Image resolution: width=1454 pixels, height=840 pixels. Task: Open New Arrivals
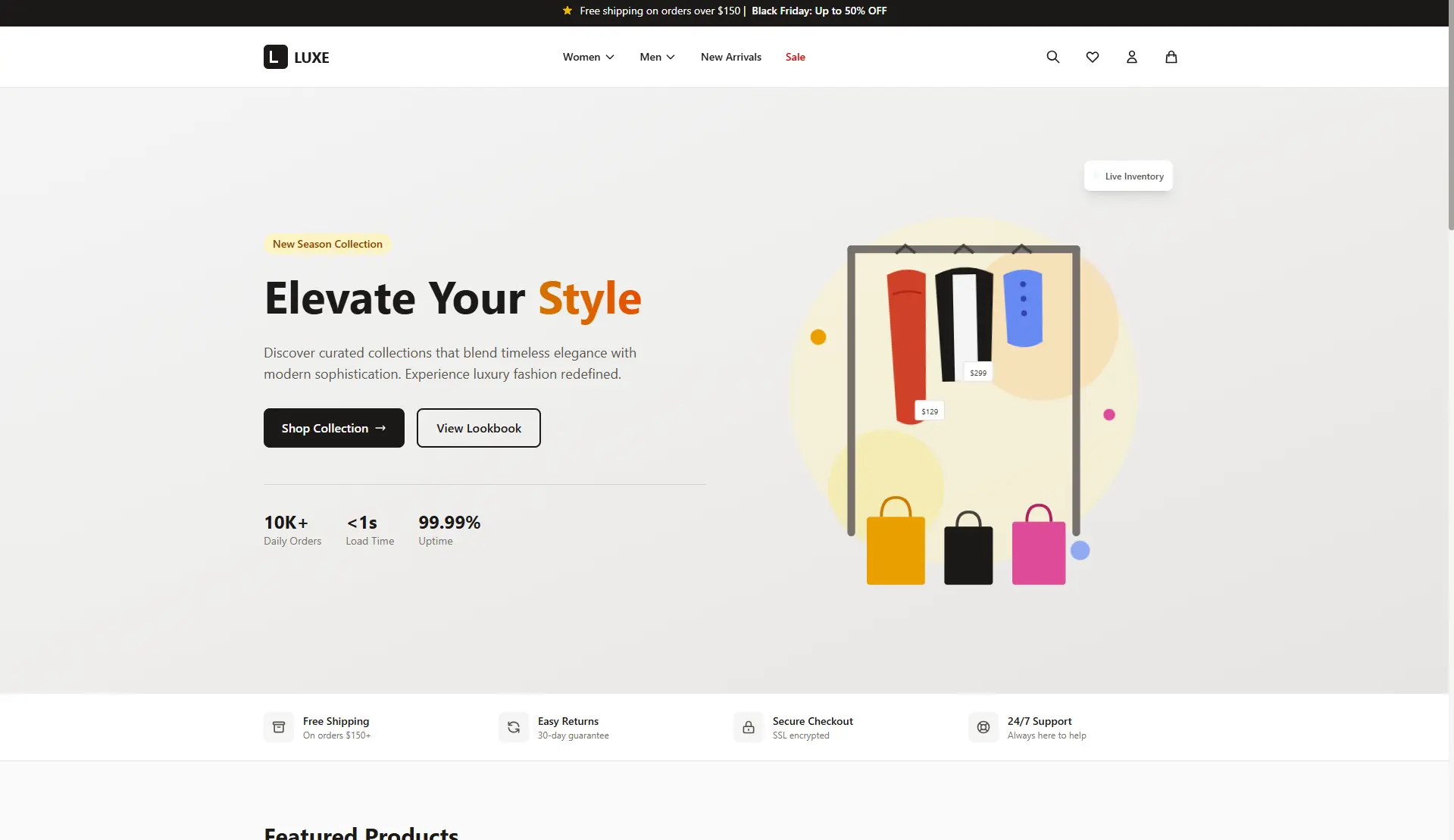tap(730, 57)
